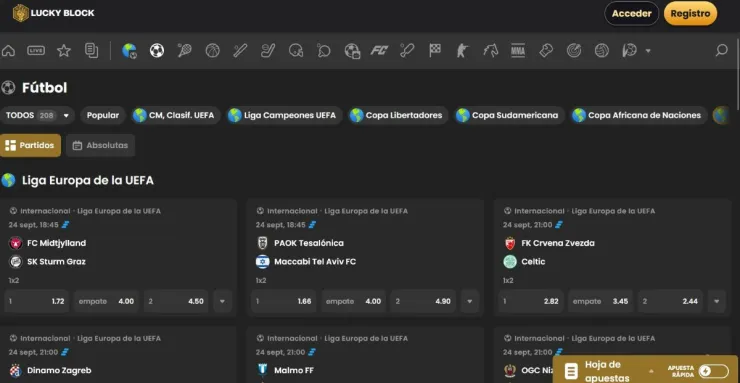Select the globe top events icon

tap(129, 50)
